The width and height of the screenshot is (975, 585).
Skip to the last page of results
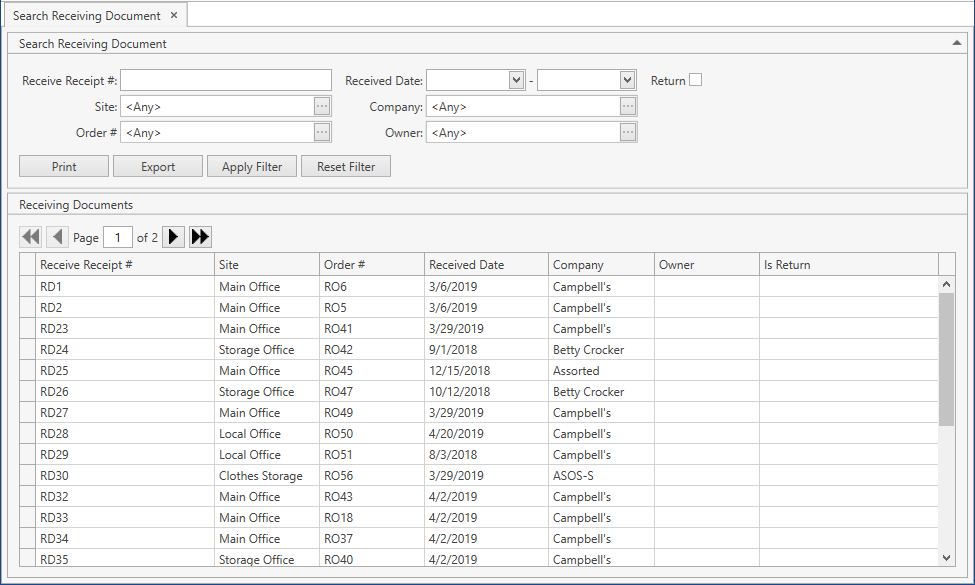click(x=199, y=236)
